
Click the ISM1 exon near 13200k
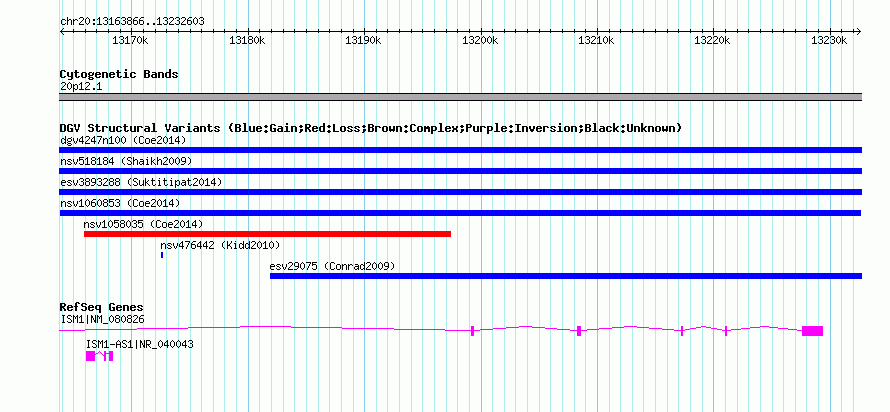click(472, 331)
